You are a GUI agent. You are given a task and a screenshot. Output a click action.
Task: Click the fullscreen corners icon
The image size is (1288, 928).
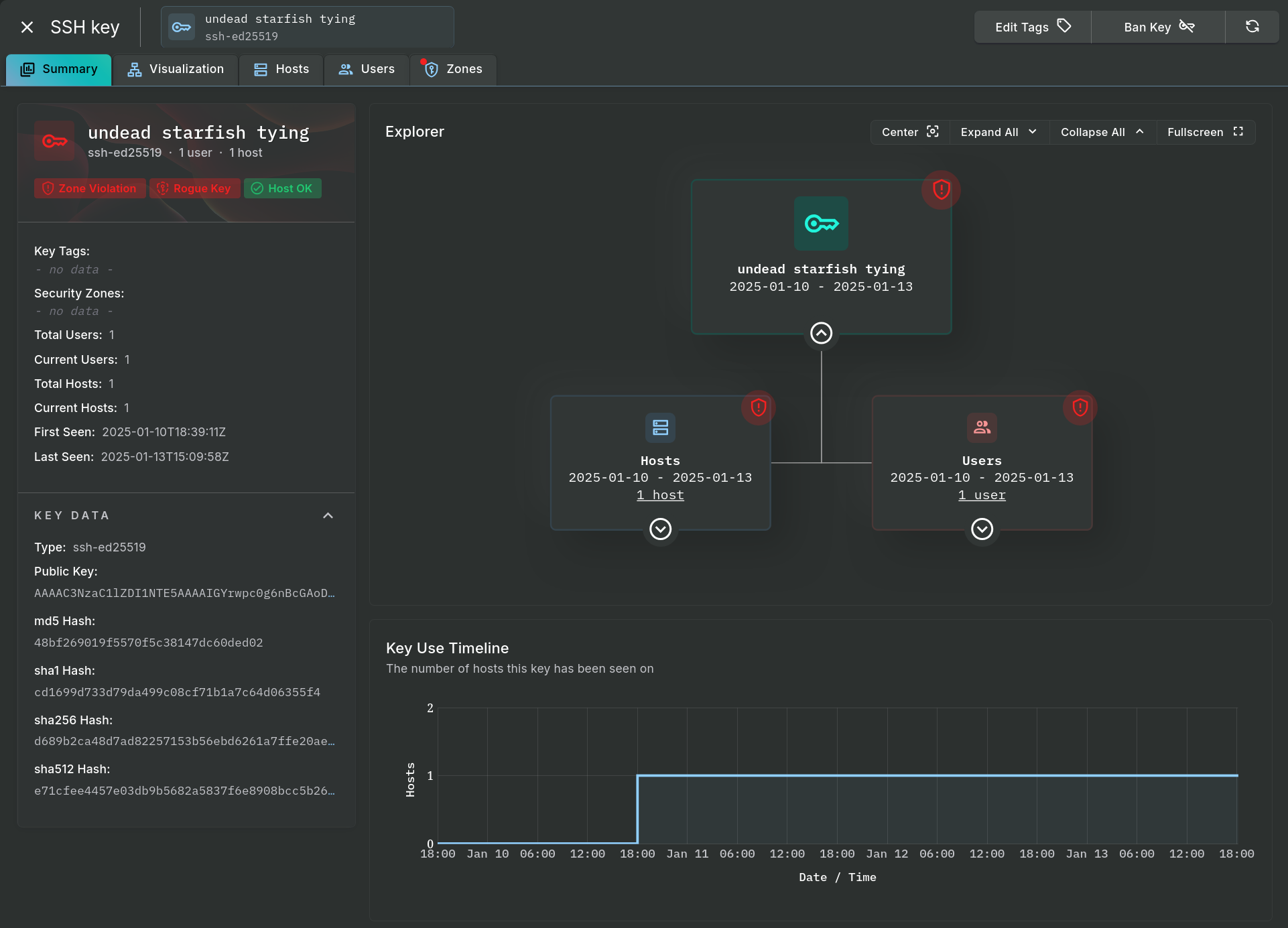tap(1238, 131)
